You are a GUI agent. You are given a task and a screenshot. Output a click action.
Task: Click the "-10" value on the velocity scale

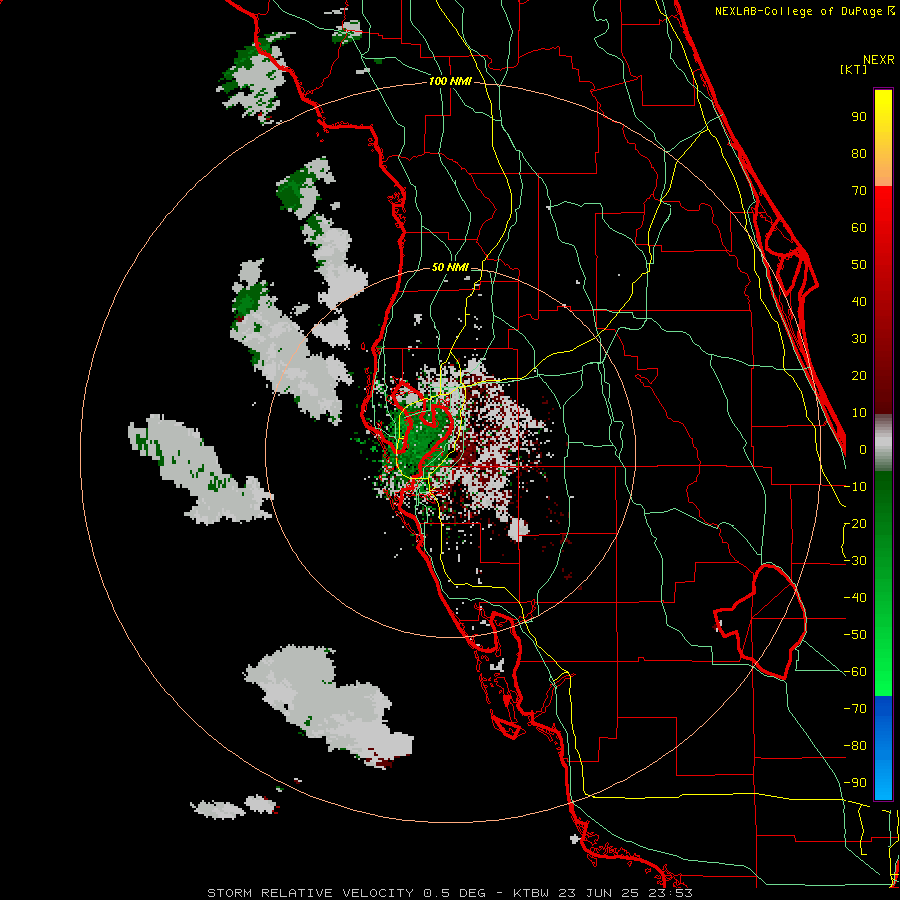855,487
